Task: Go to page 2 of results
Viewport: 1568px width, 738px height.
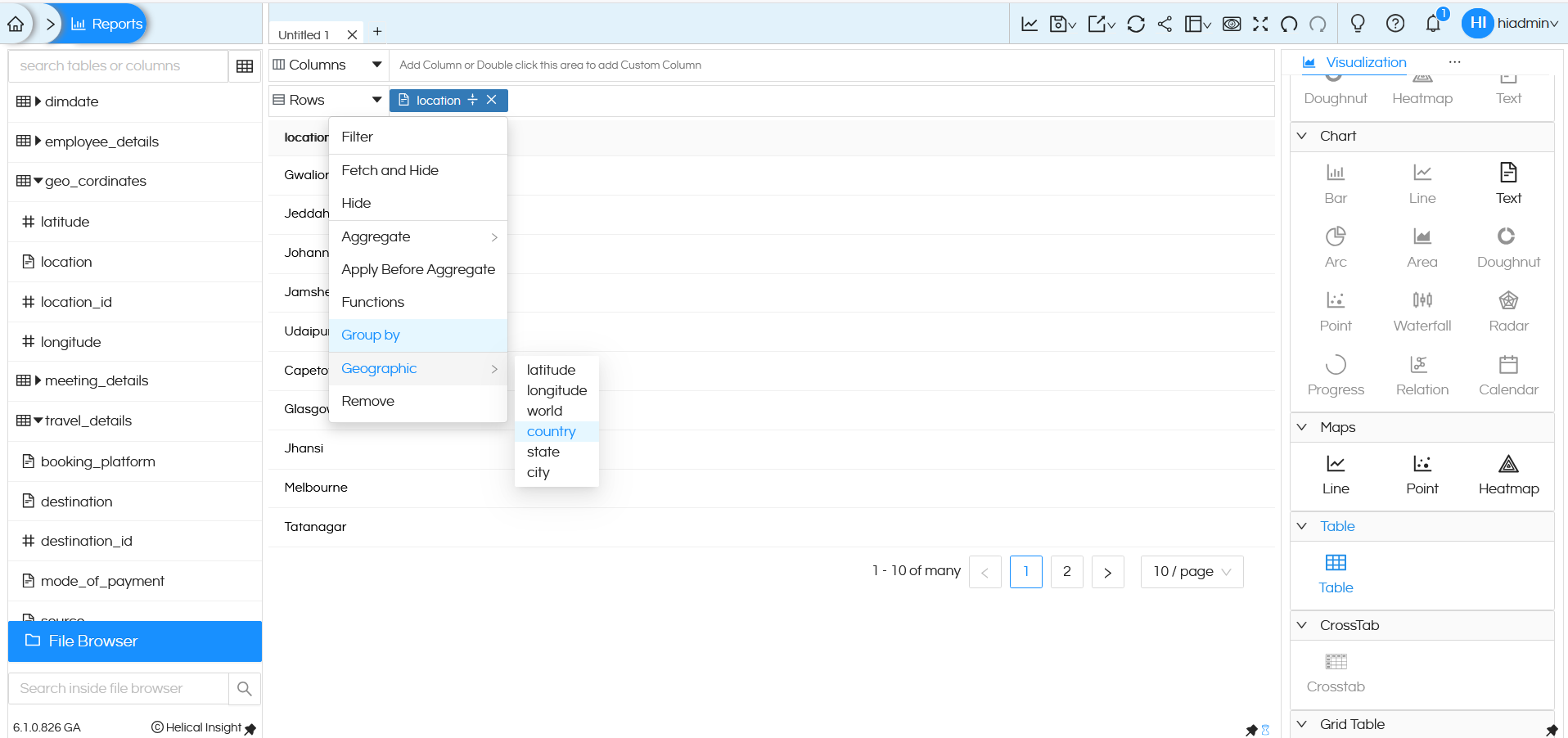Action: pos(1066,572)
